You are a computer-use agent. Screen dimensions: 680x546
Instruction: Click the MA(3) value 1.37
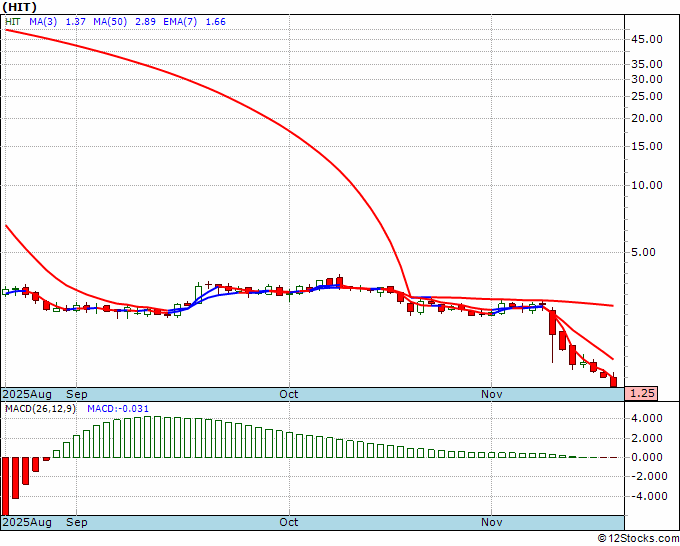click(x=75, y=22)
